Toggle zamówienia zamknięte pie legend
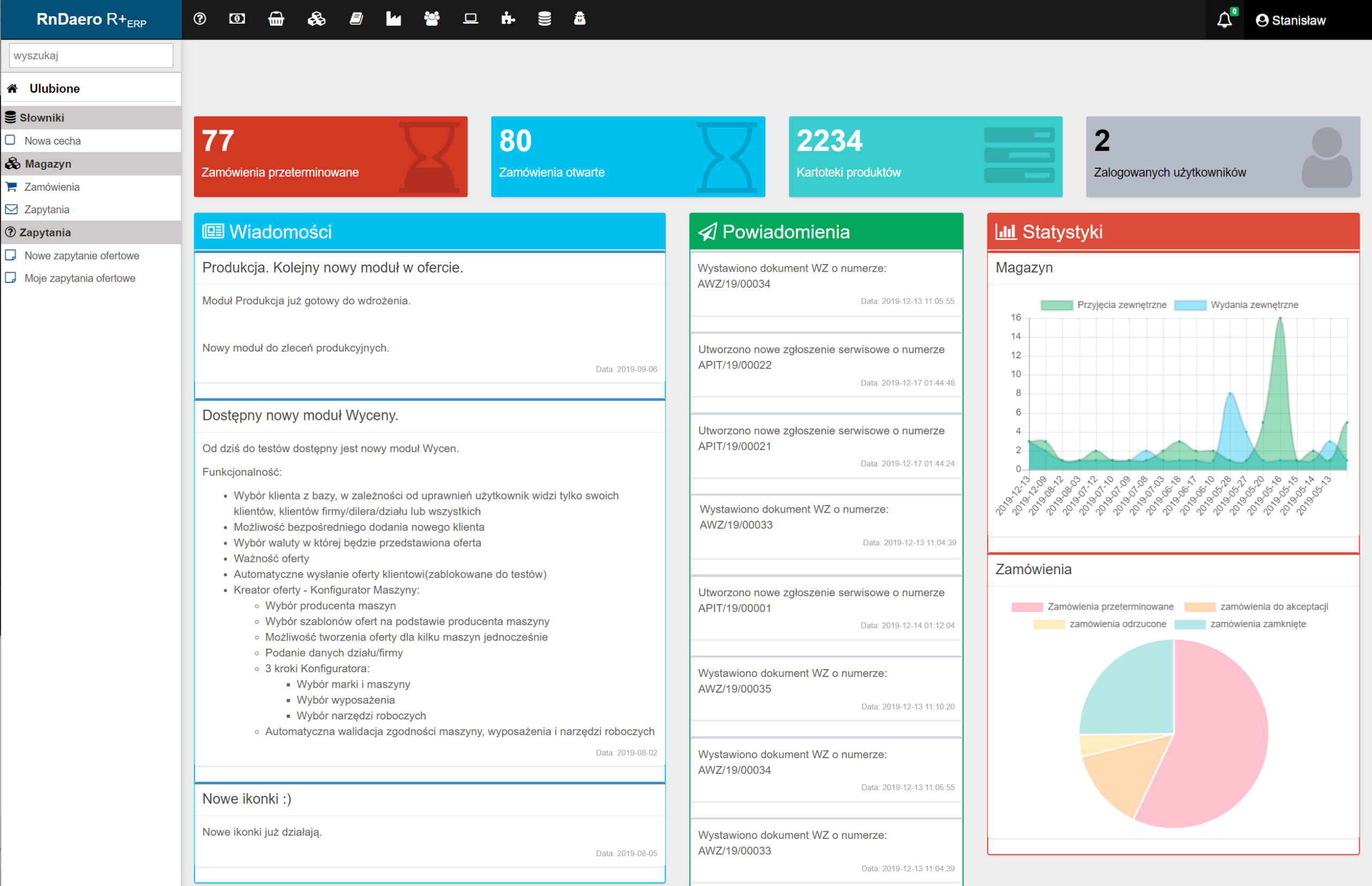The image size is (1372, 886). [1240, 624]
